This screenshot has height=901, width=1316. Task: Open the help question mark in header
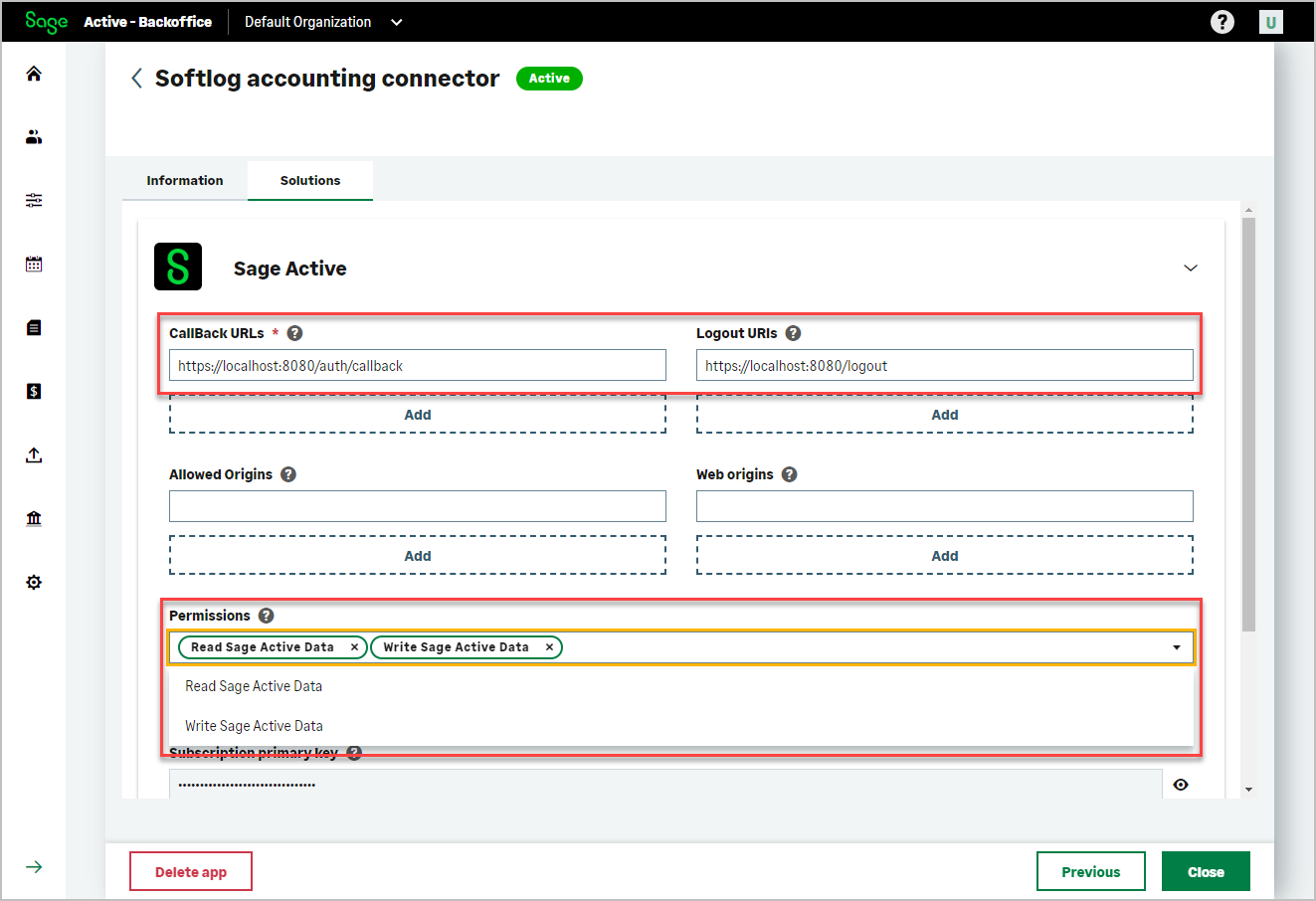pyautogui.click(x=1222, y=22)
